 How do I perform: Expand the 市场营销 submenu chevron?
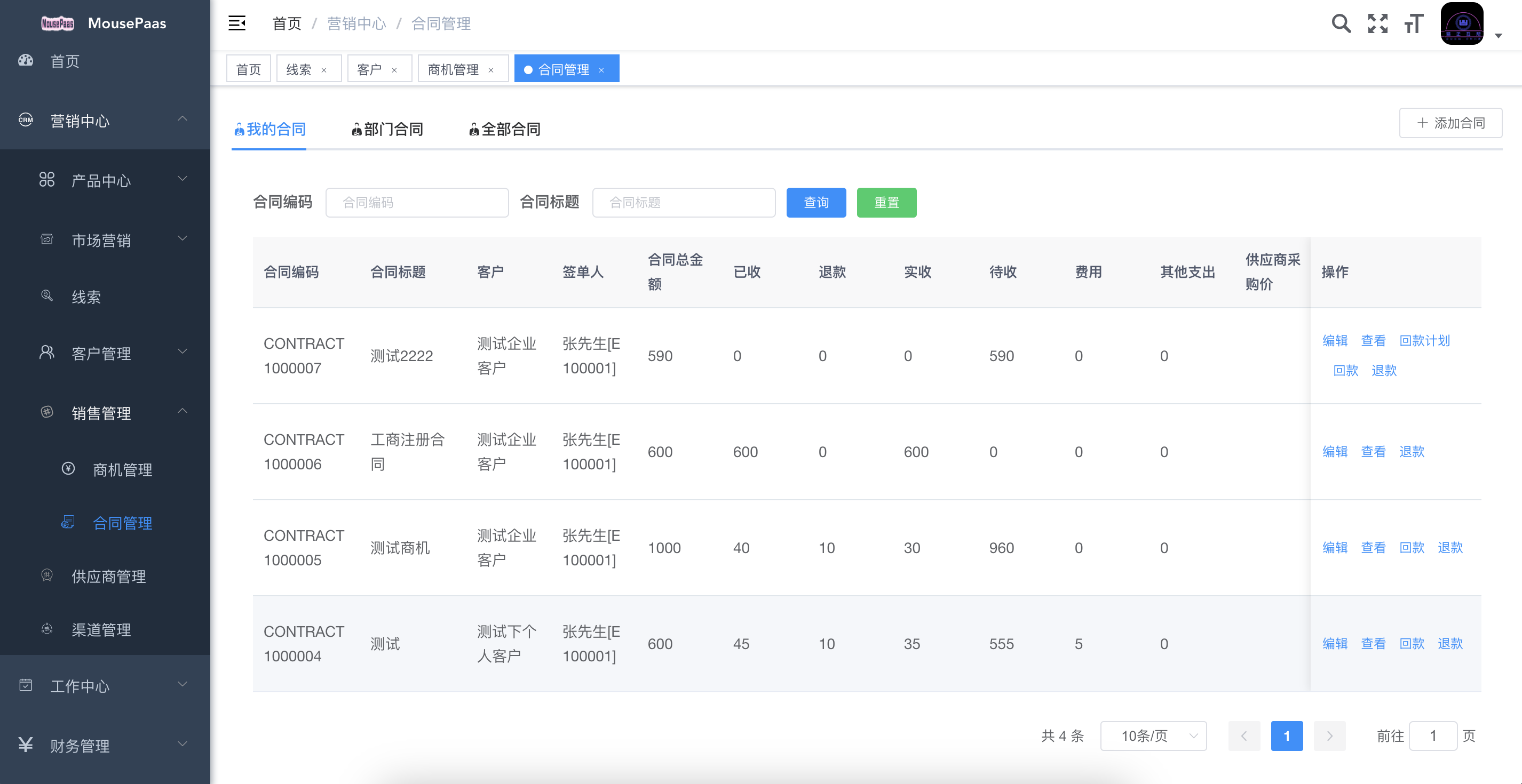coord(183,238)
